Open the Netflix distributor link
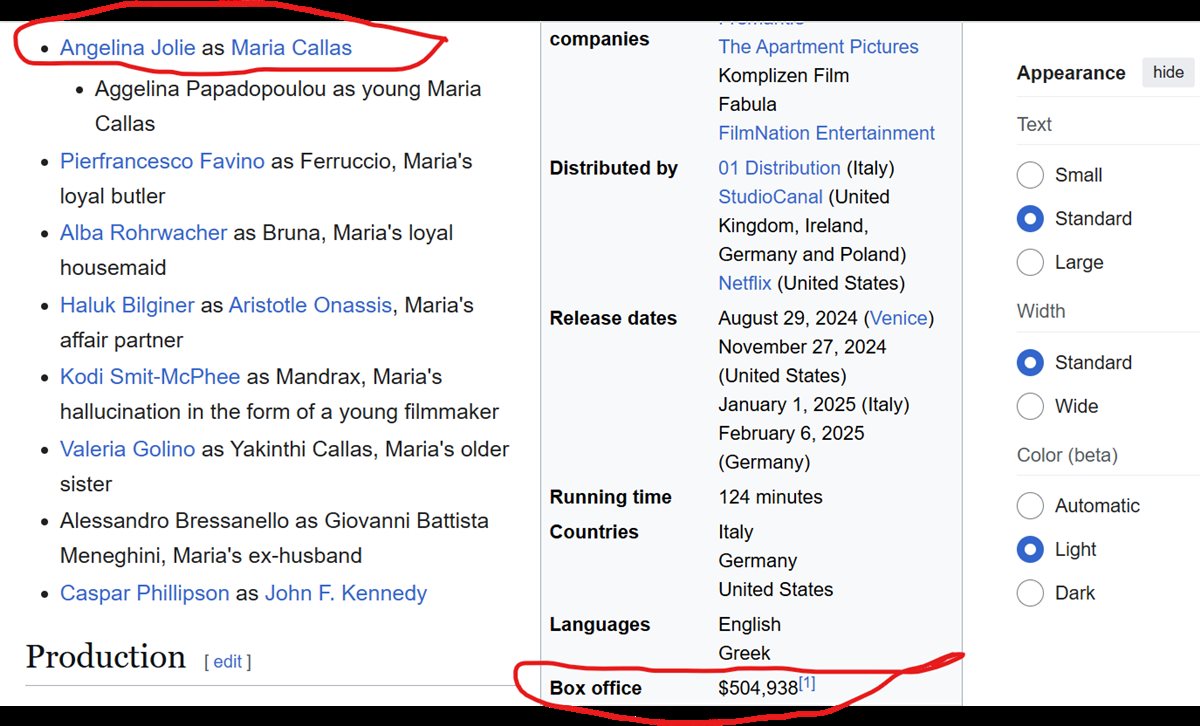This screenshot has width=1200, height=726. (x=745, y=283)
